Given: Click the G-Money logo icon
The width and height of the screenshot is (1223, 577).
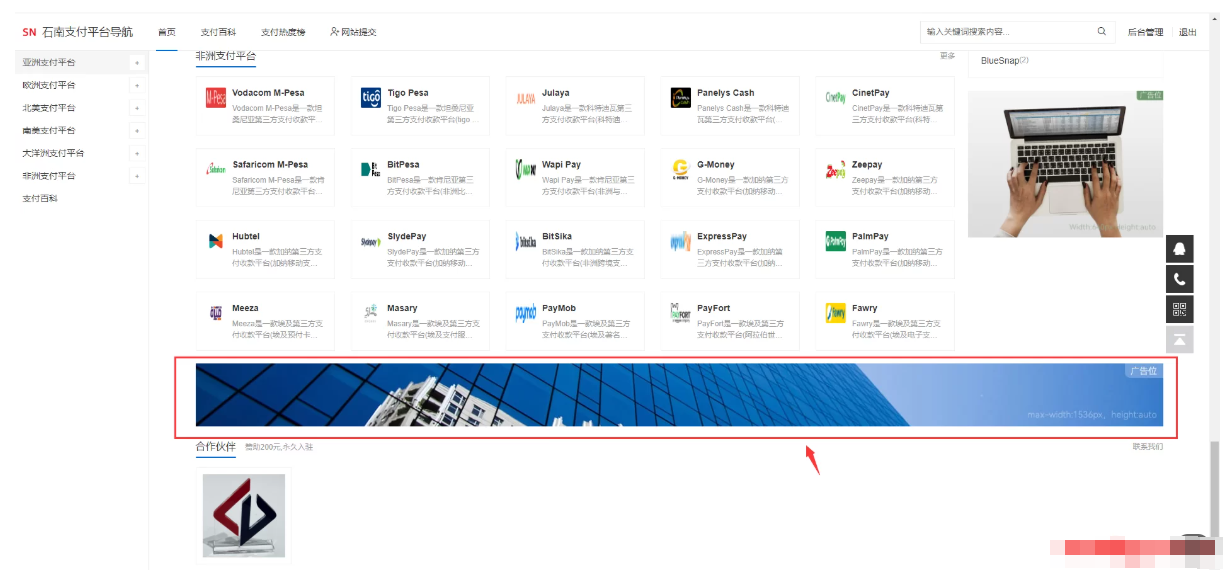Looking at the screenshot, I should point(681,169).
